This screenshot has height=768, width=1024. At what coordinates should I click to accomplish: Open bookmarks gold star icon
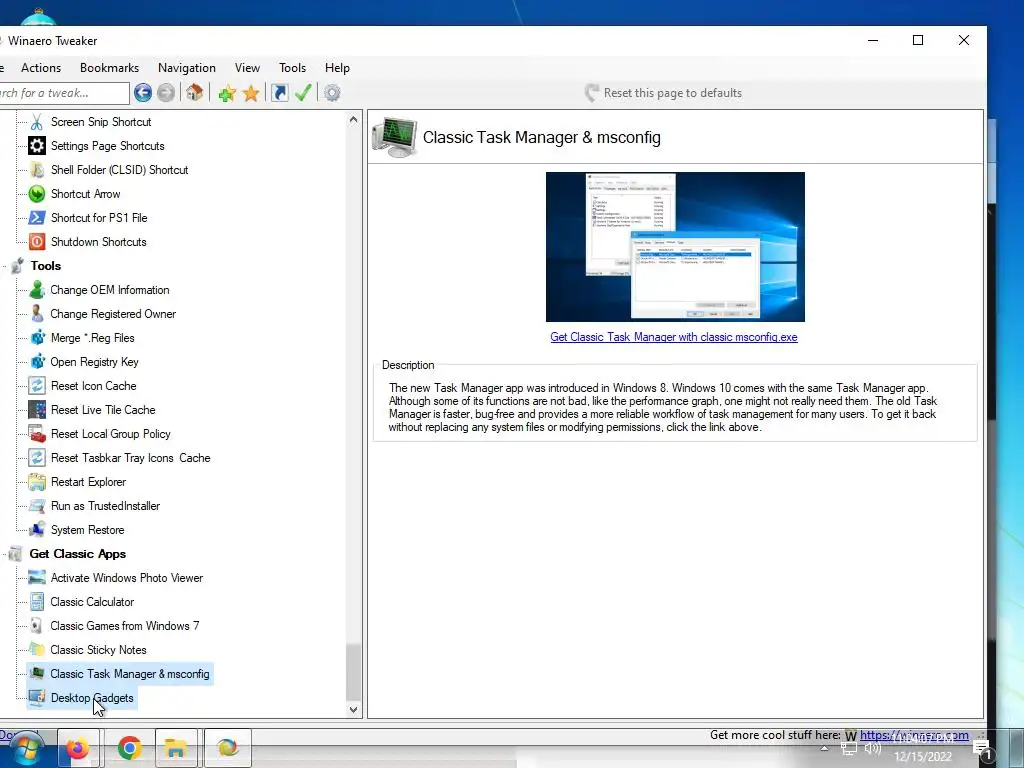pos(251,93)
